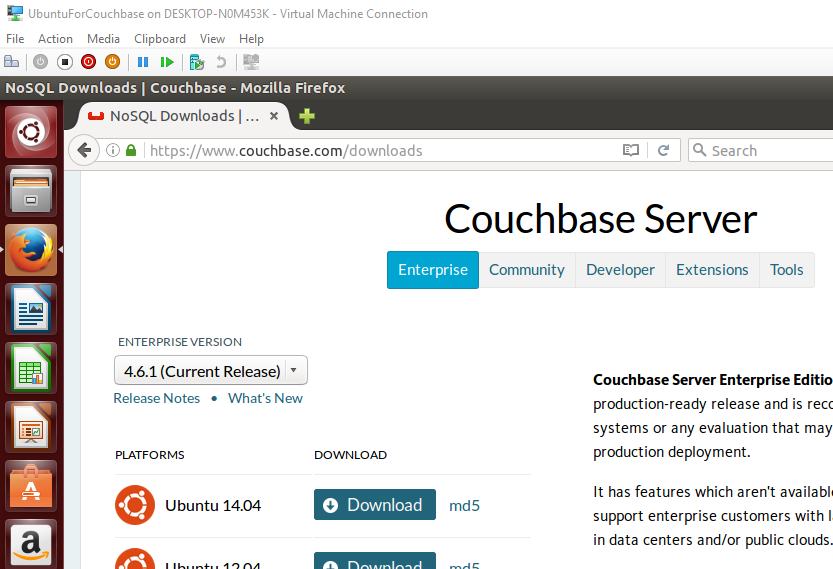Click the Ctrl+Alt+Del toolbar icon
The image size is (833, 569).
11,62
